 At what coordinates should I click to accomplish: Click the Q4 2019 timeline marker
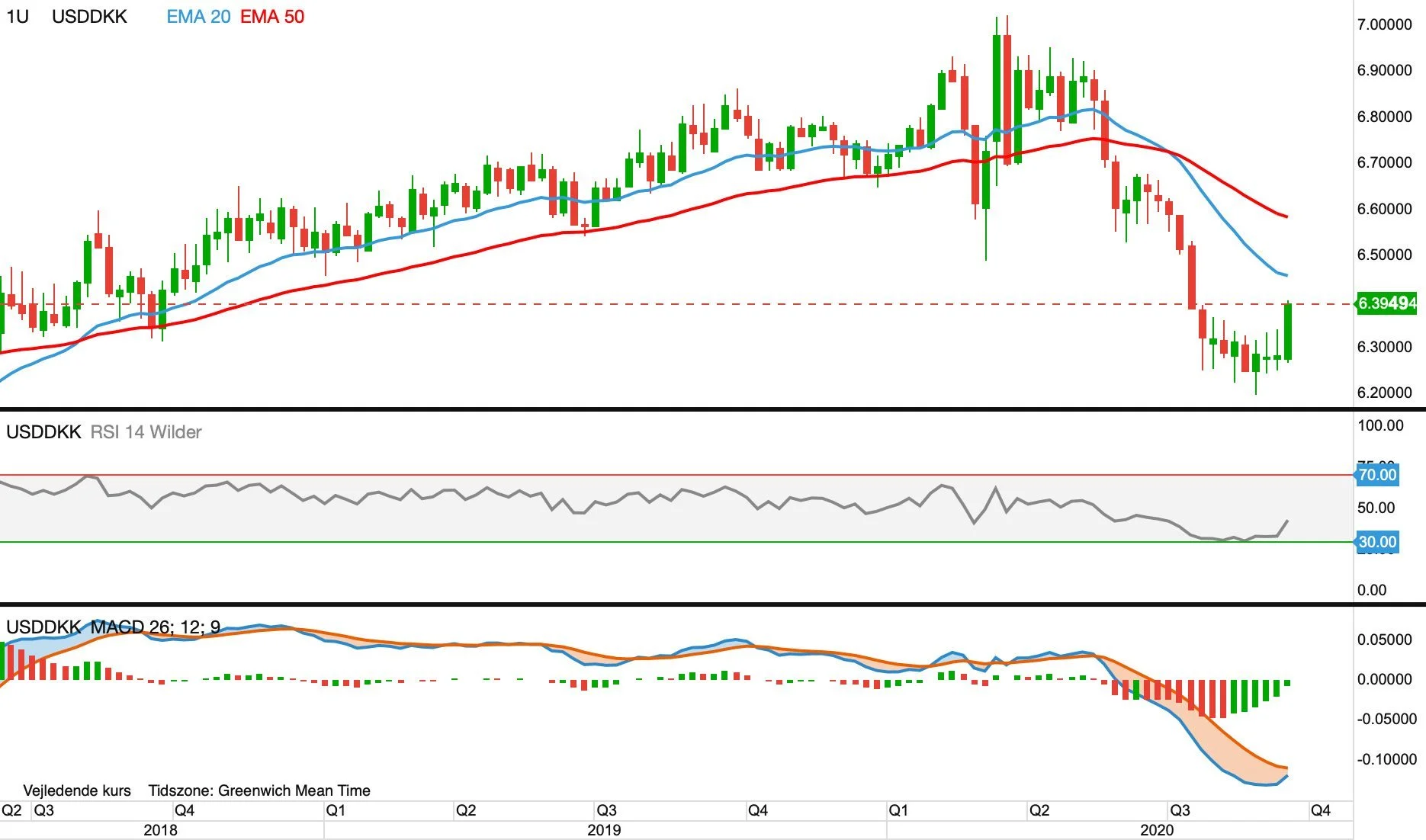tap(757, 810)
